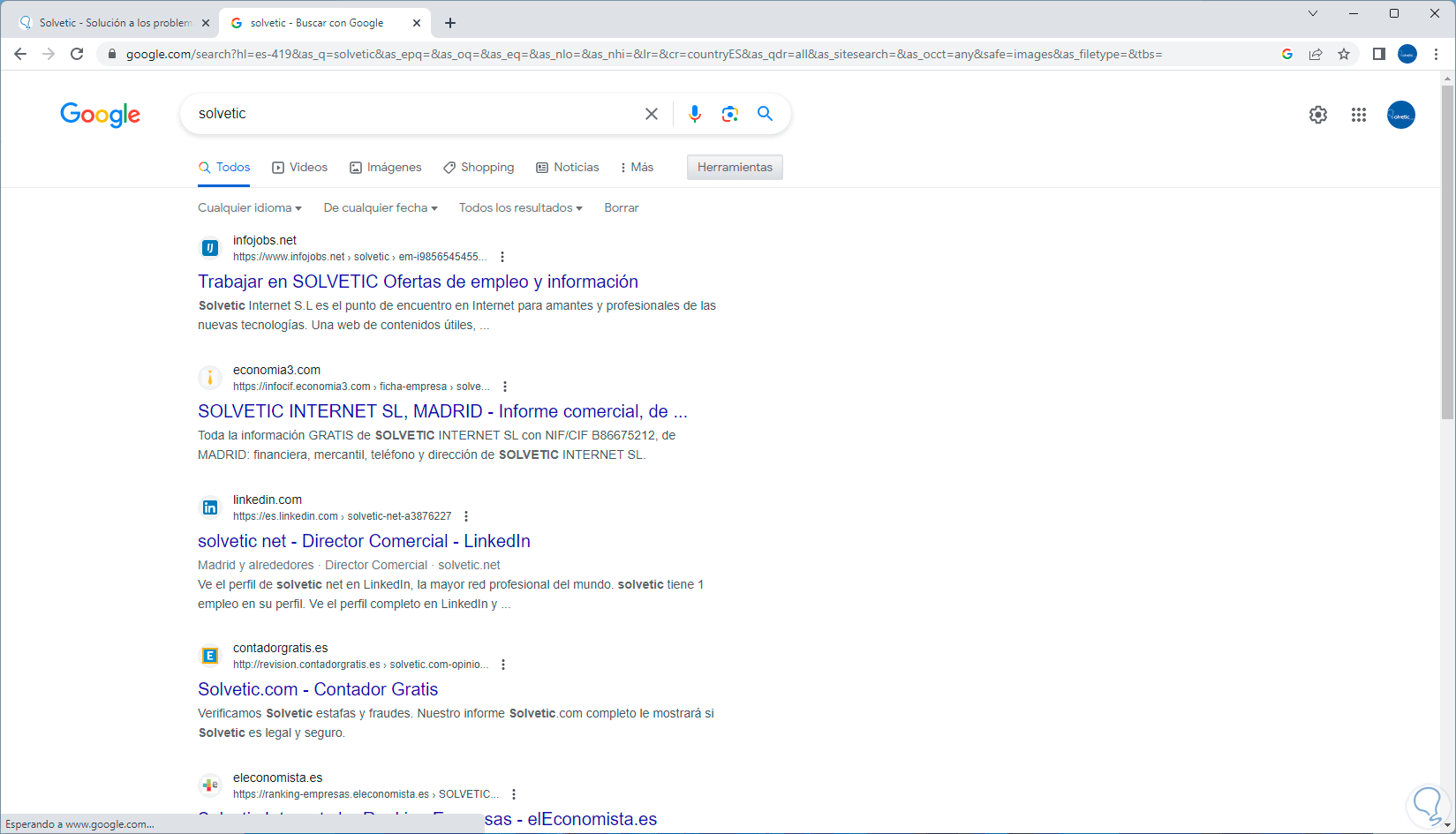Expand the Todos los resultados filter
The image size is (1456, 834).
click(521, 208)
